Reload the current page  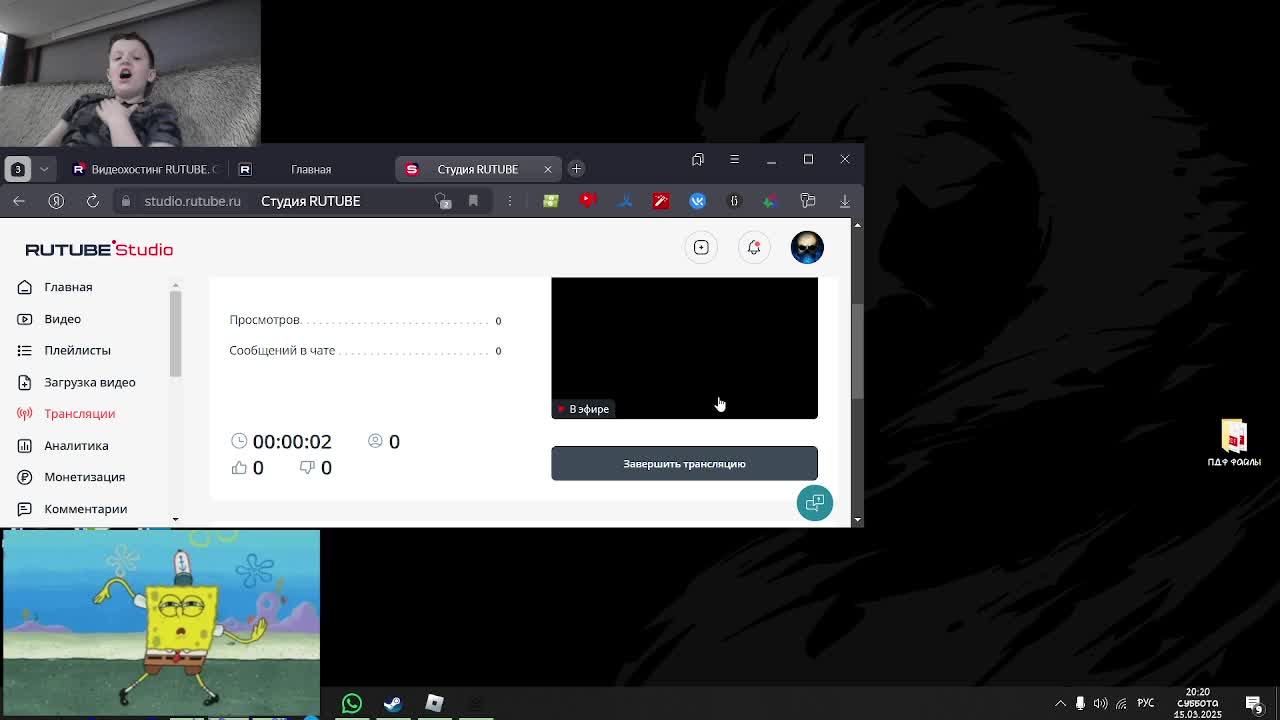(92, 201)
